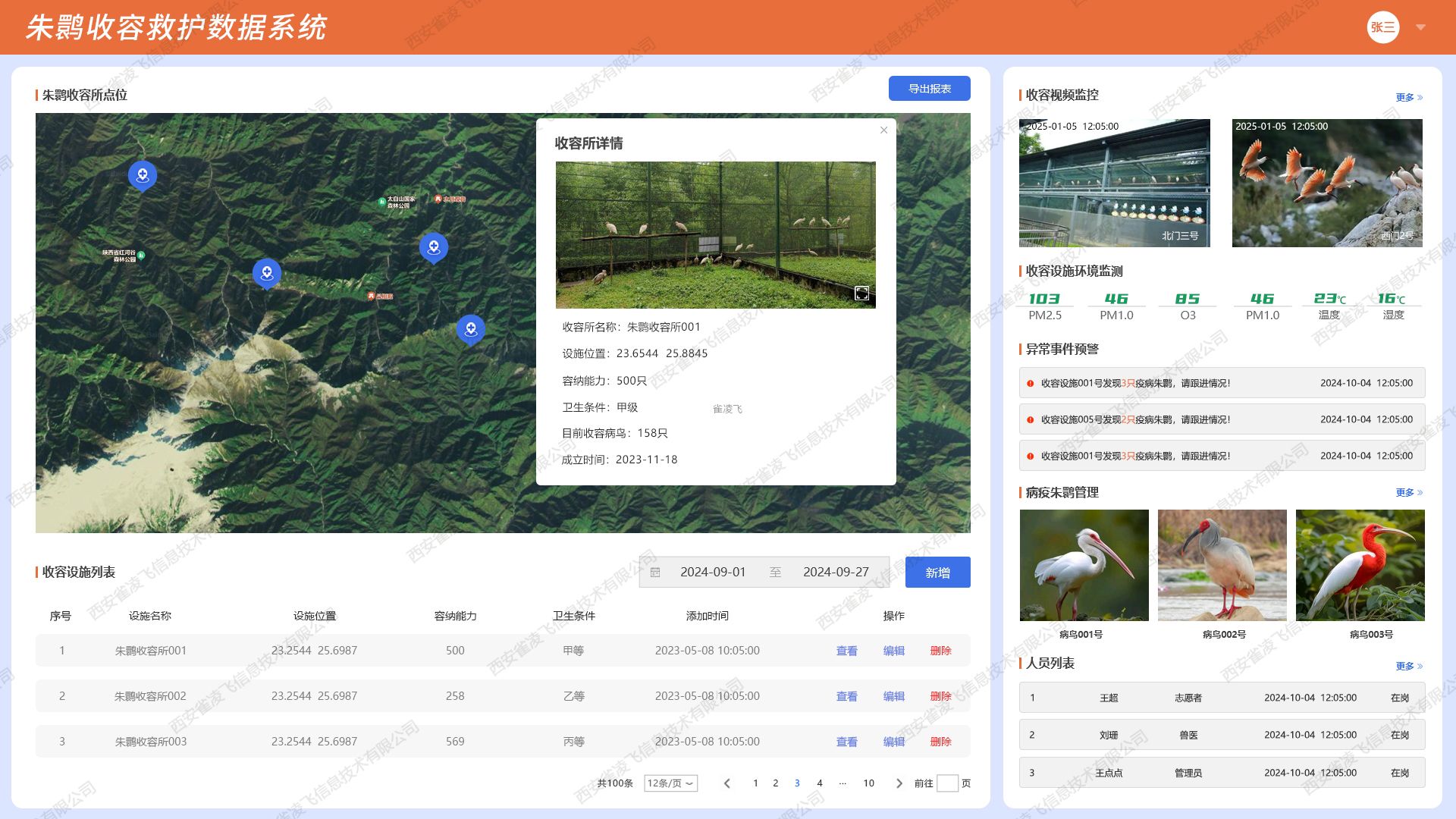Click 更多 next to 人员列表
This screenshot has width=1456, height=819.
click(1408, 666)
